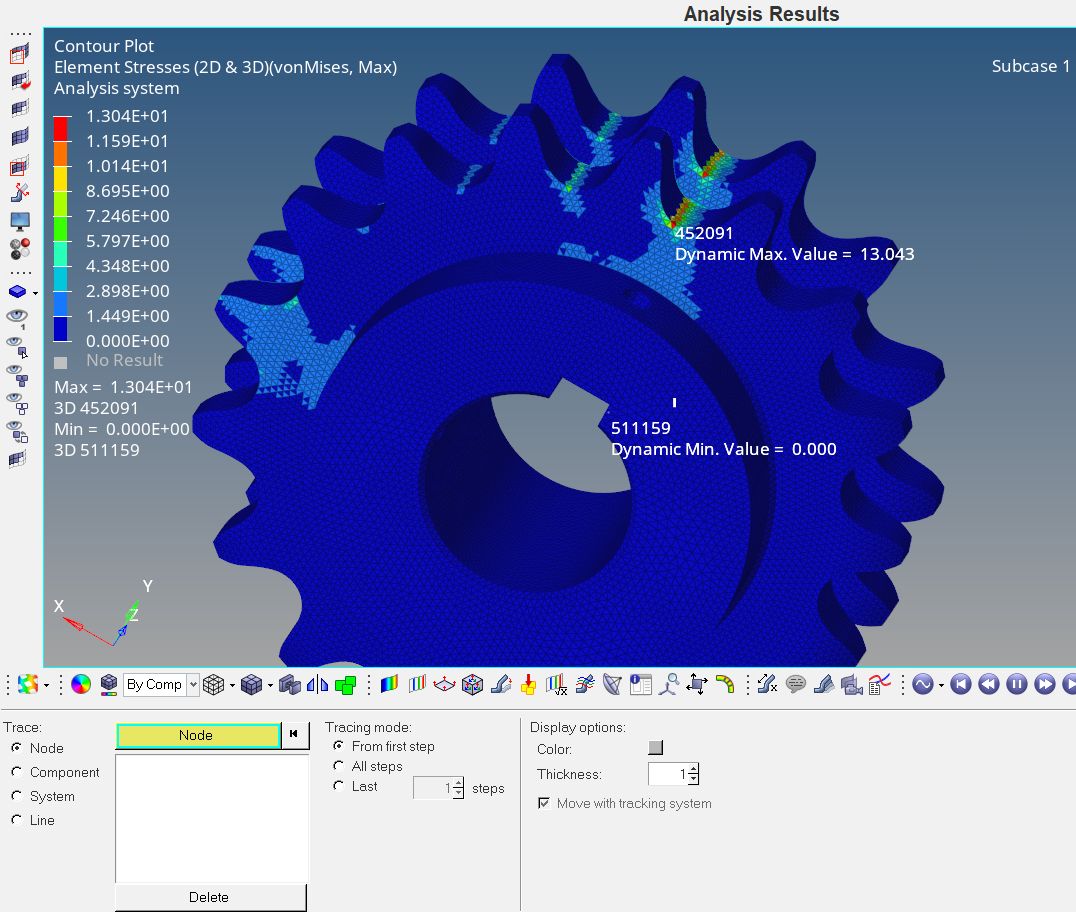Click the color wheel icon in toolbar
The image size is (1076, 912).
pos(81,684)
